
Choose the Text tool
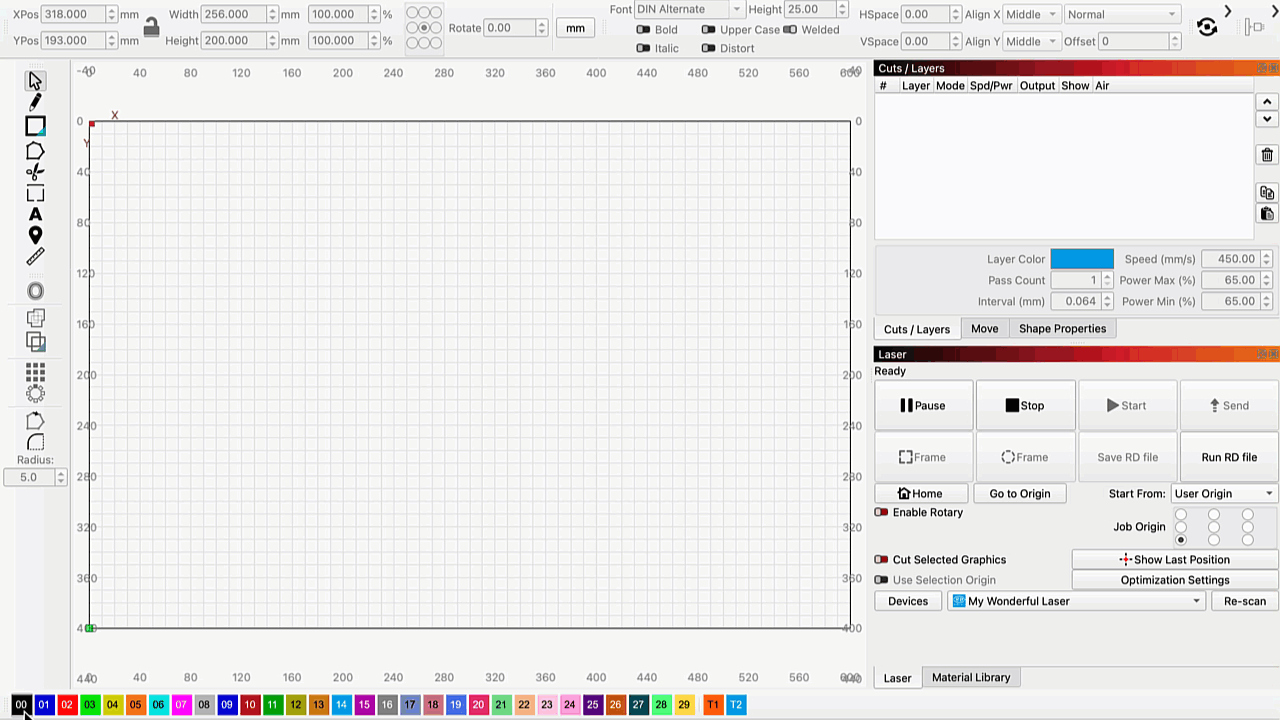pyautogui.click(x=35, y=214)
